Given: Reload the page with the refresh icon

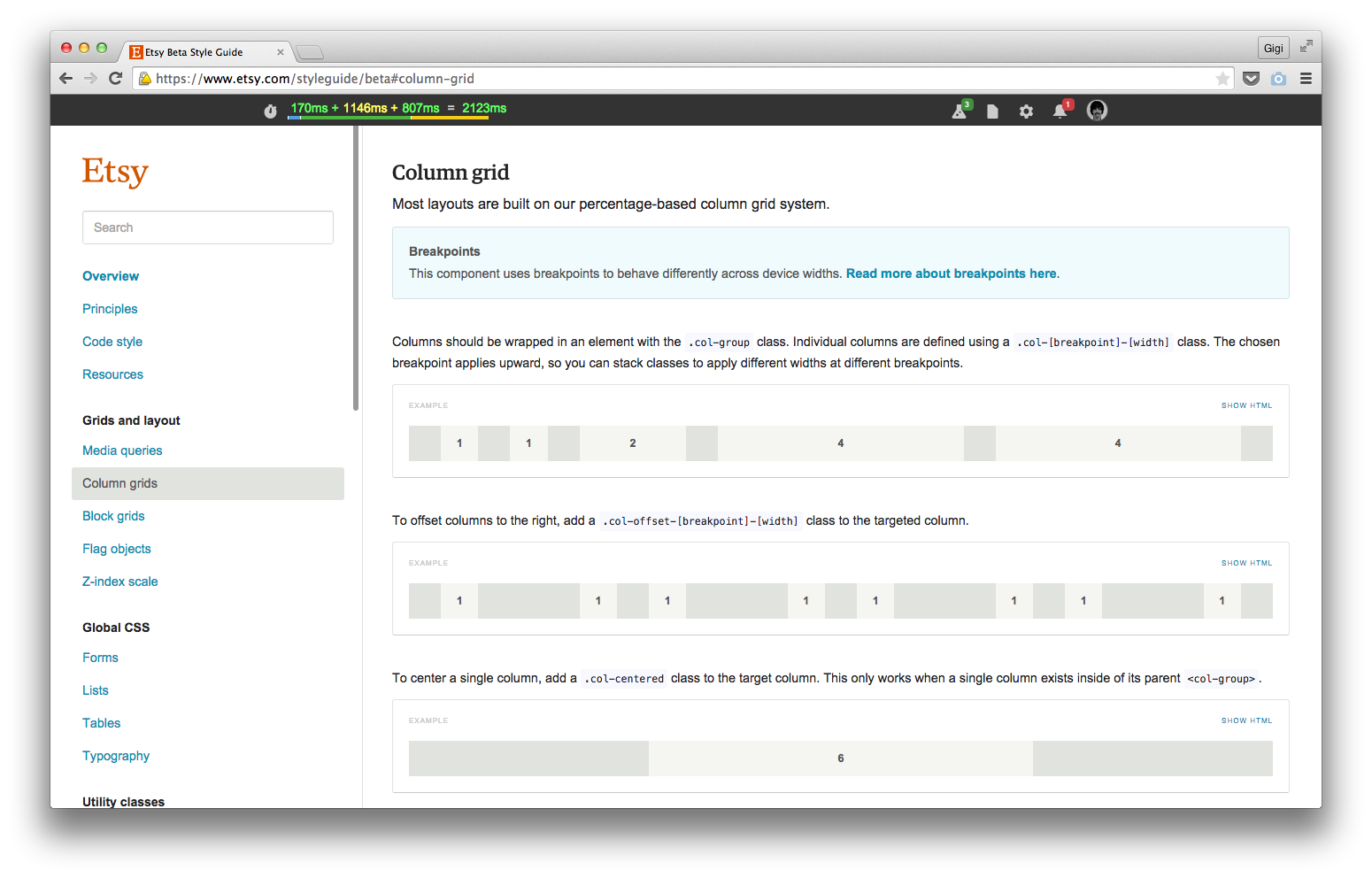Looking at the screenshot, I should [115, 79].
